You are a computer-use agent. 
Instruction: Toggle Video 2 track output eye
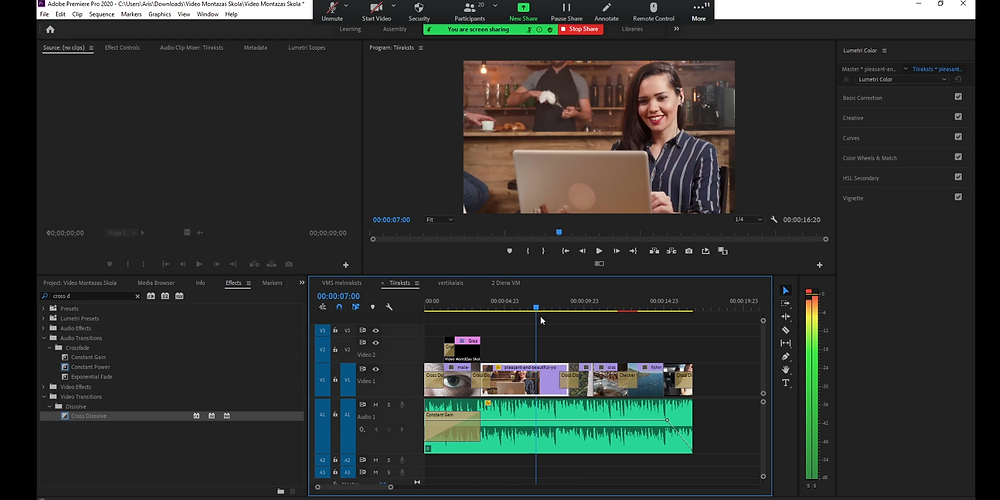click(376, 343)
